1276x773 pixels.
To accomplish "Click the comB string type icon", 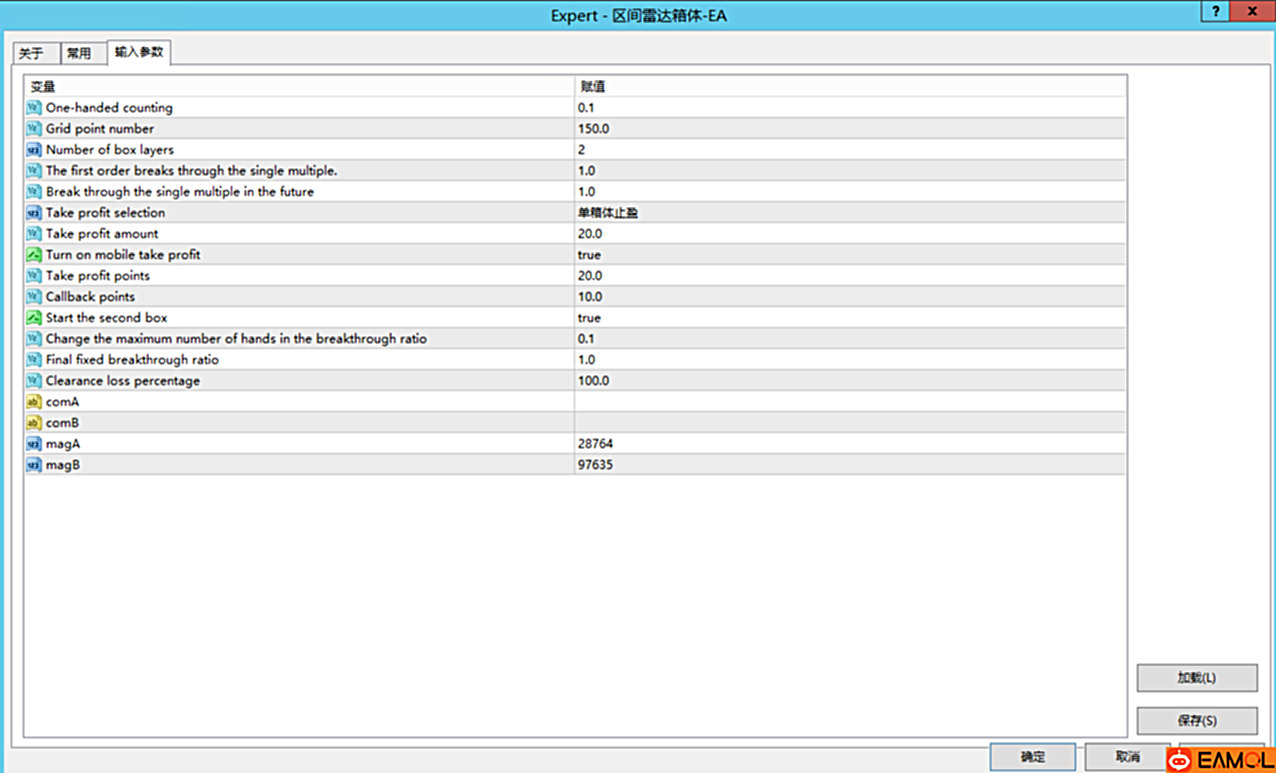I will 34,423.
